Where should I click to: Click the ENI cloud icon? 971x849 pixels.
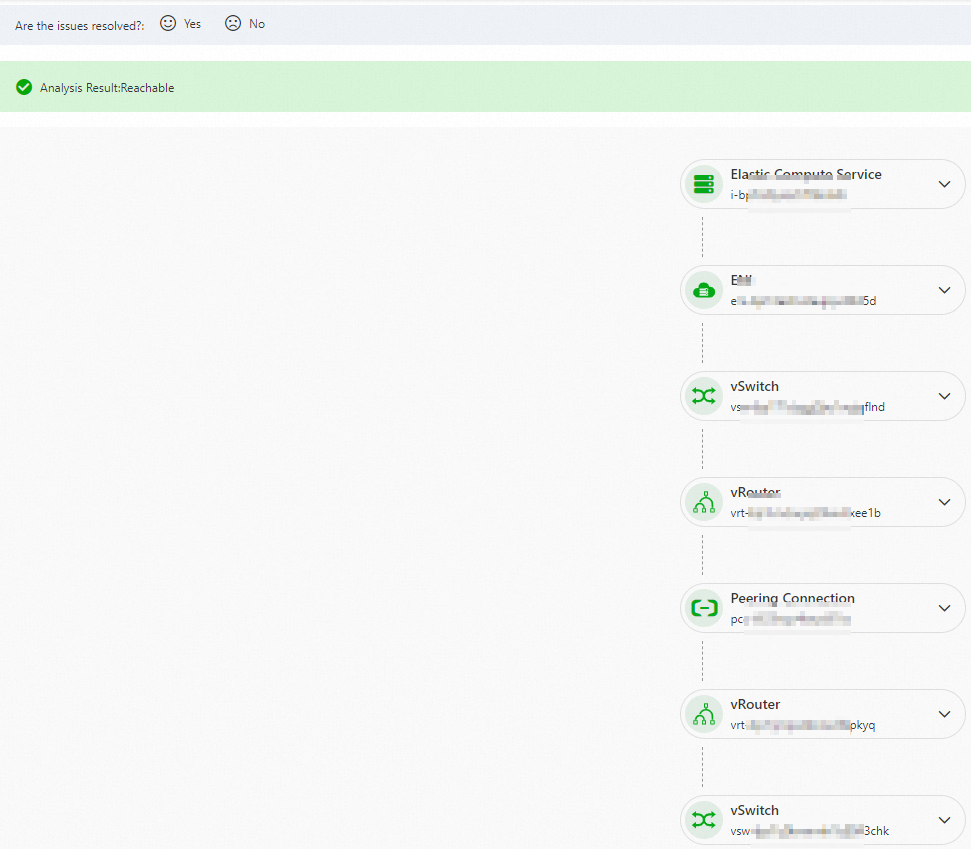tap(704, 290)
